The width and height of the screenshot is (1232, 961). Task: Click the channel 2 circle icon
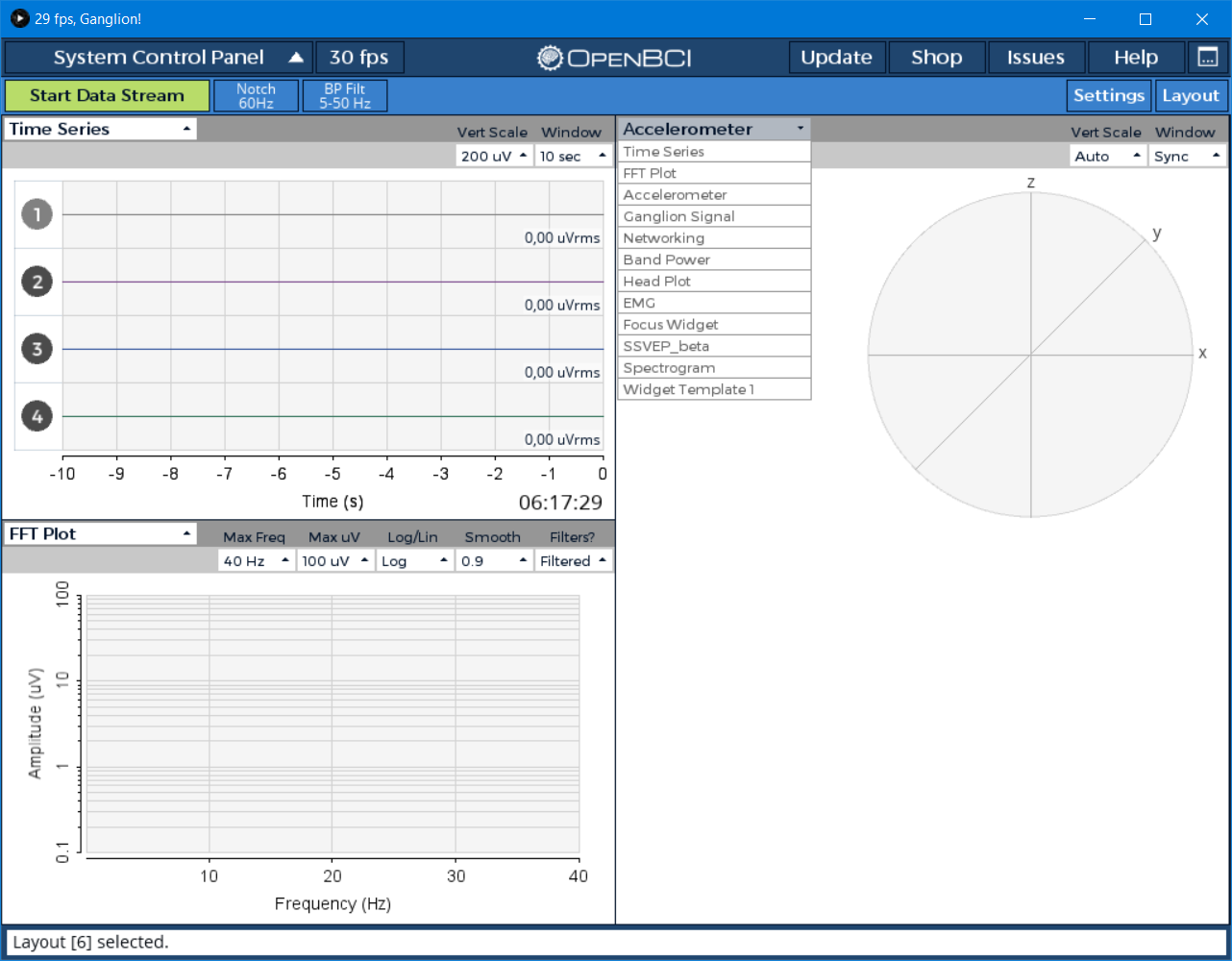point(37,282)
